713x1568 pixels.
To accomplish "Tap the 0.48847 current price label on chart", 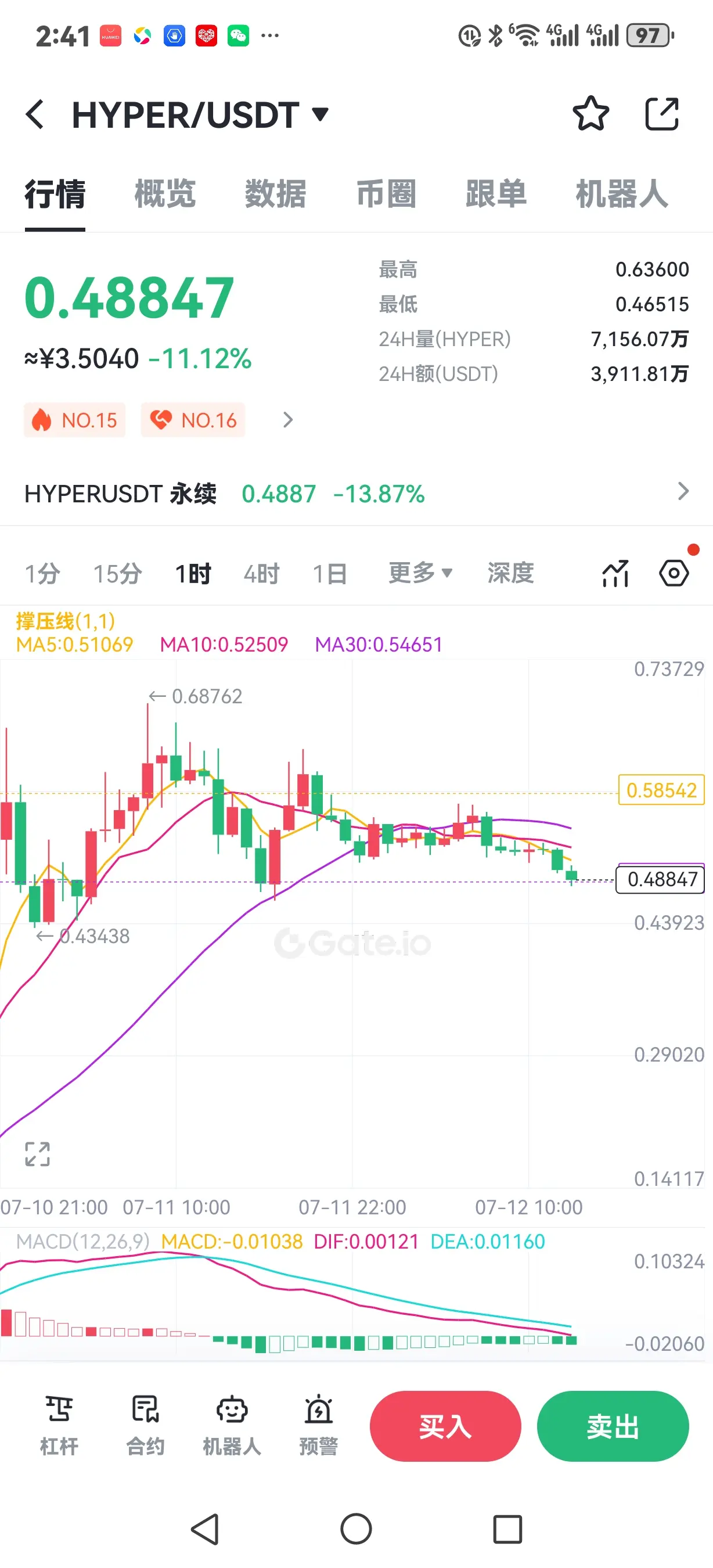I will click(x=661, y=880).
